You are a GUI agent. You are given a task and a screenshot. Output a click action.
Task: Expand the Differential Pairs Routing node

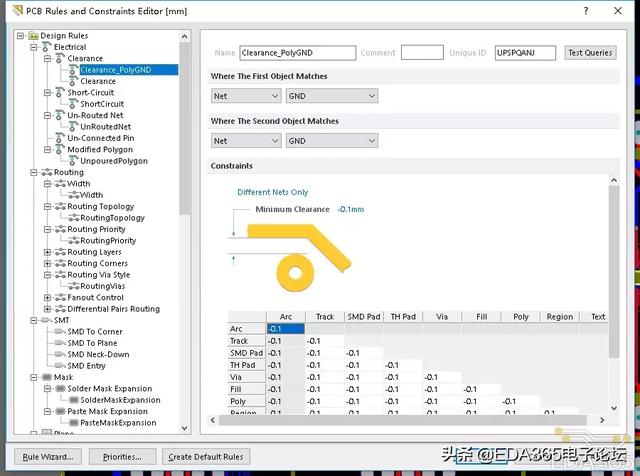(47, 309)
